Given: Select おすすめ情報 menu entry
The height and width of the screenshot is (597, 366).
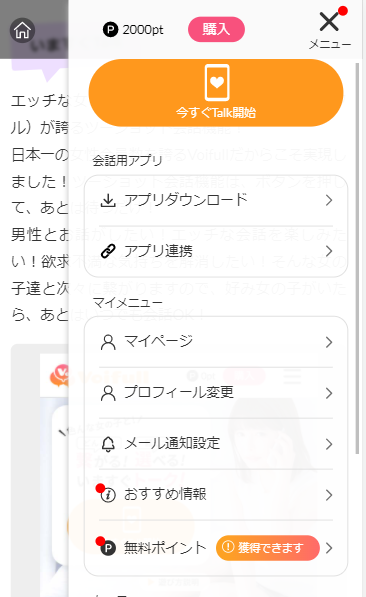Looking at the screenshot, I should (216, 495).
